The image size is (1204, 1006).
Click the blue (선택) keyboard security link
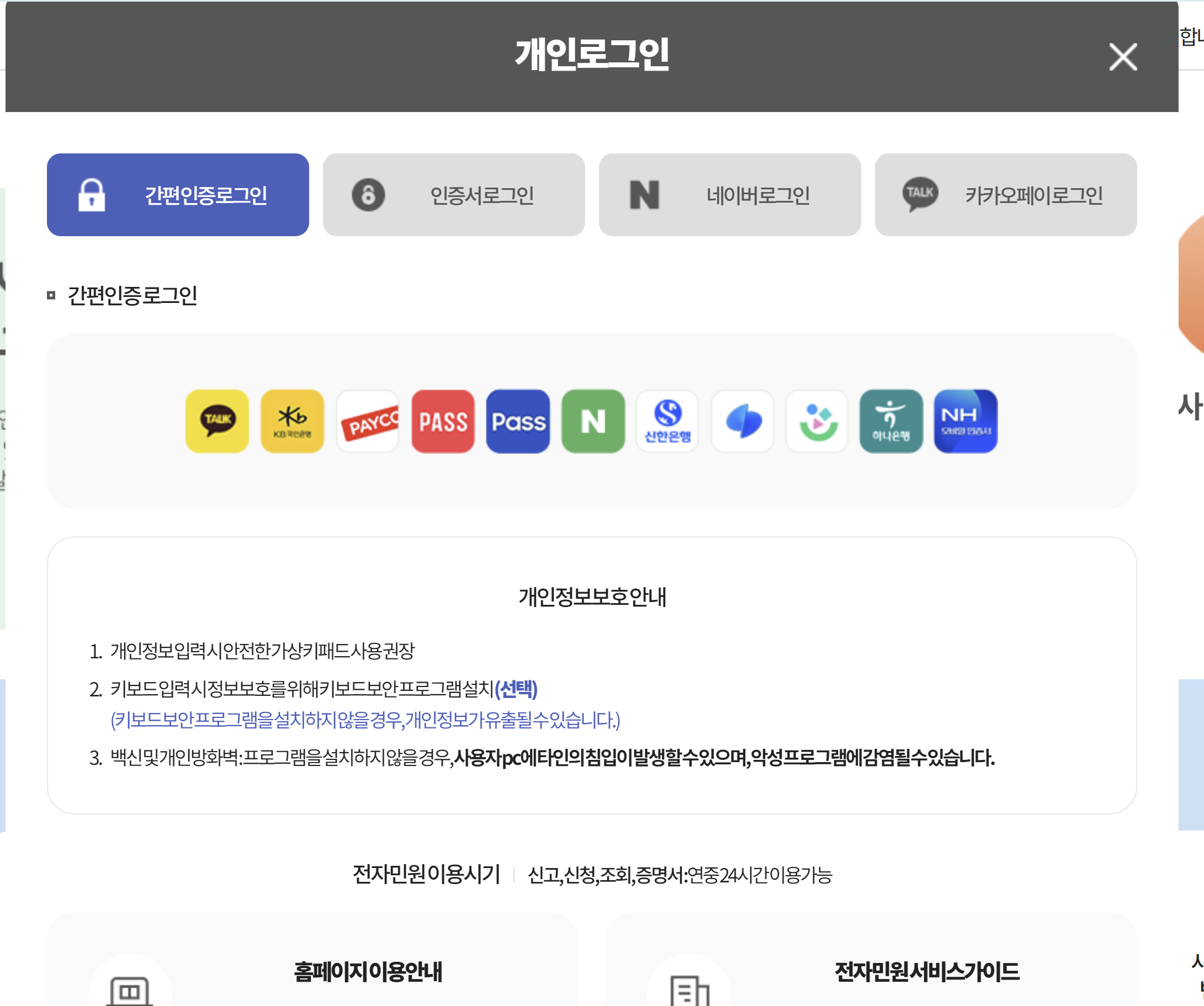516,689
